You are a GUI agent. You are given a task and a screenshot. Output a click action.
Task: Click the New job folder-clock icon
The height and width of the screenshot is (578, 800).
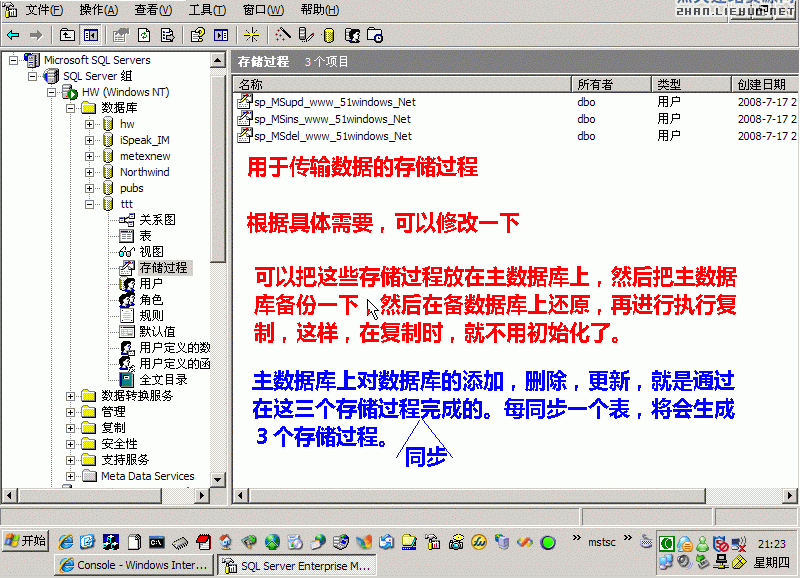point(375,35)
